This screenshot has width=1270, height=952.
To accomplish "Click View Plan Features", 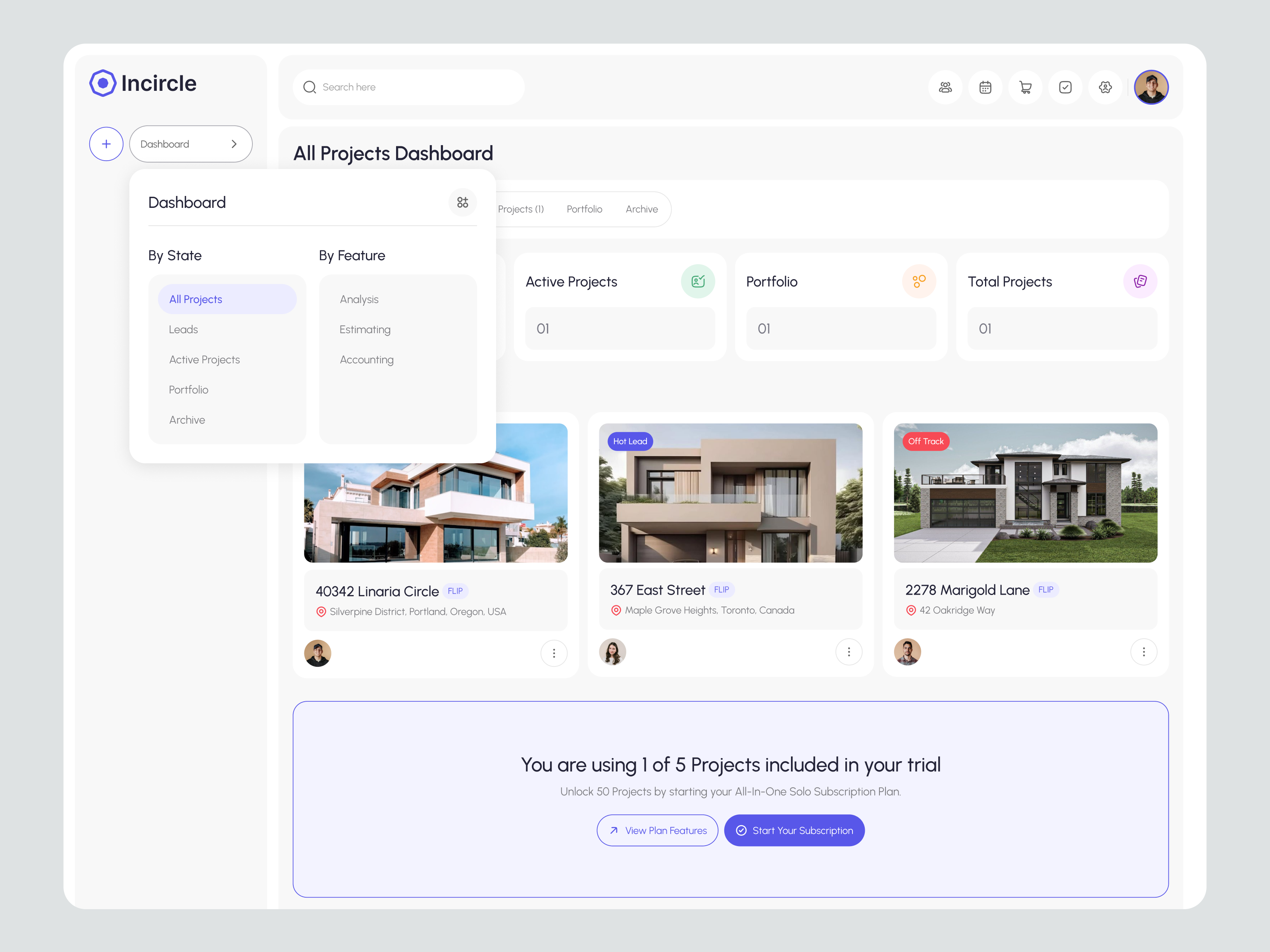I will point(657,830).
